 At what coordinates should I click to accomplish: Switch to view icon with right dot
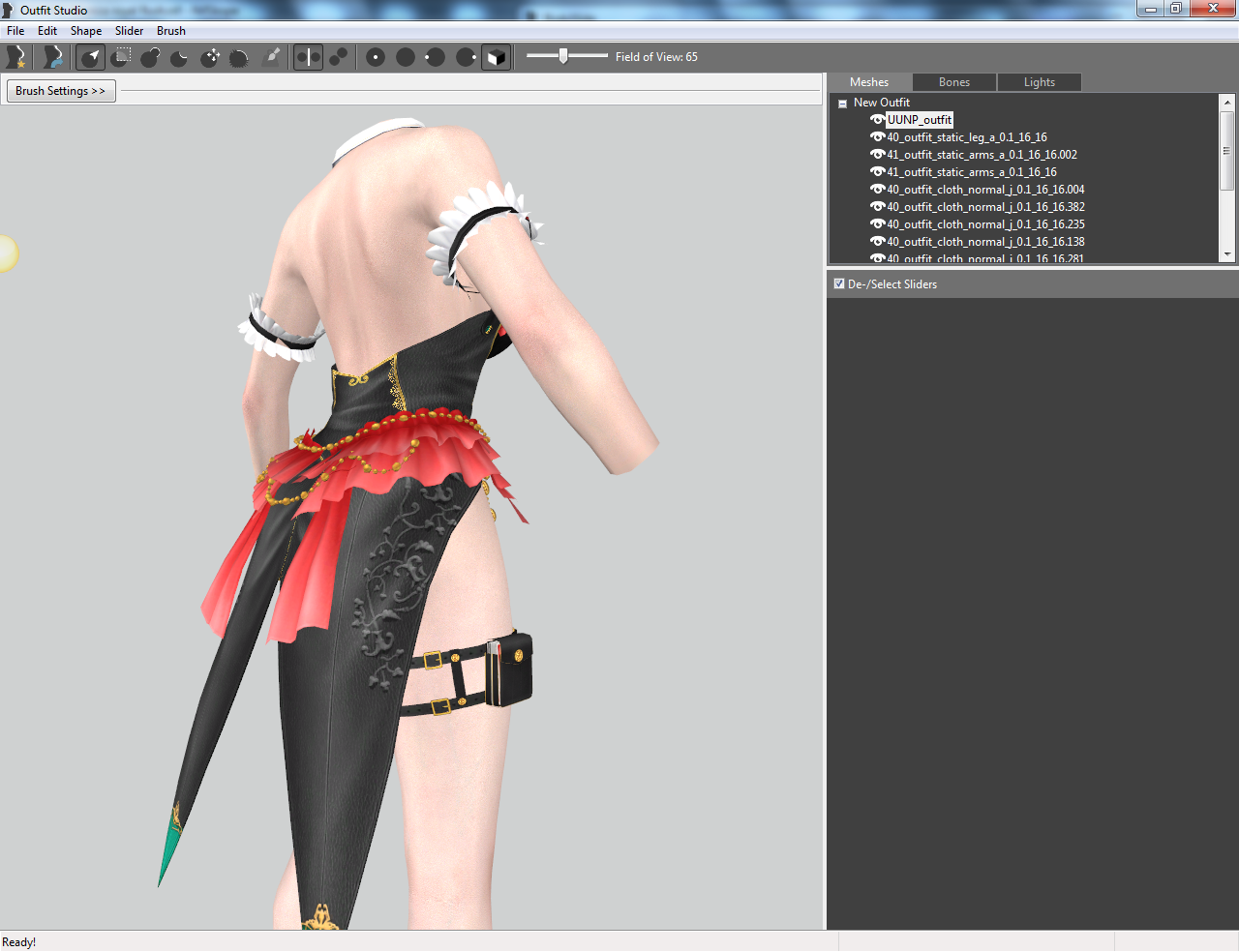(x=466, y=57)
